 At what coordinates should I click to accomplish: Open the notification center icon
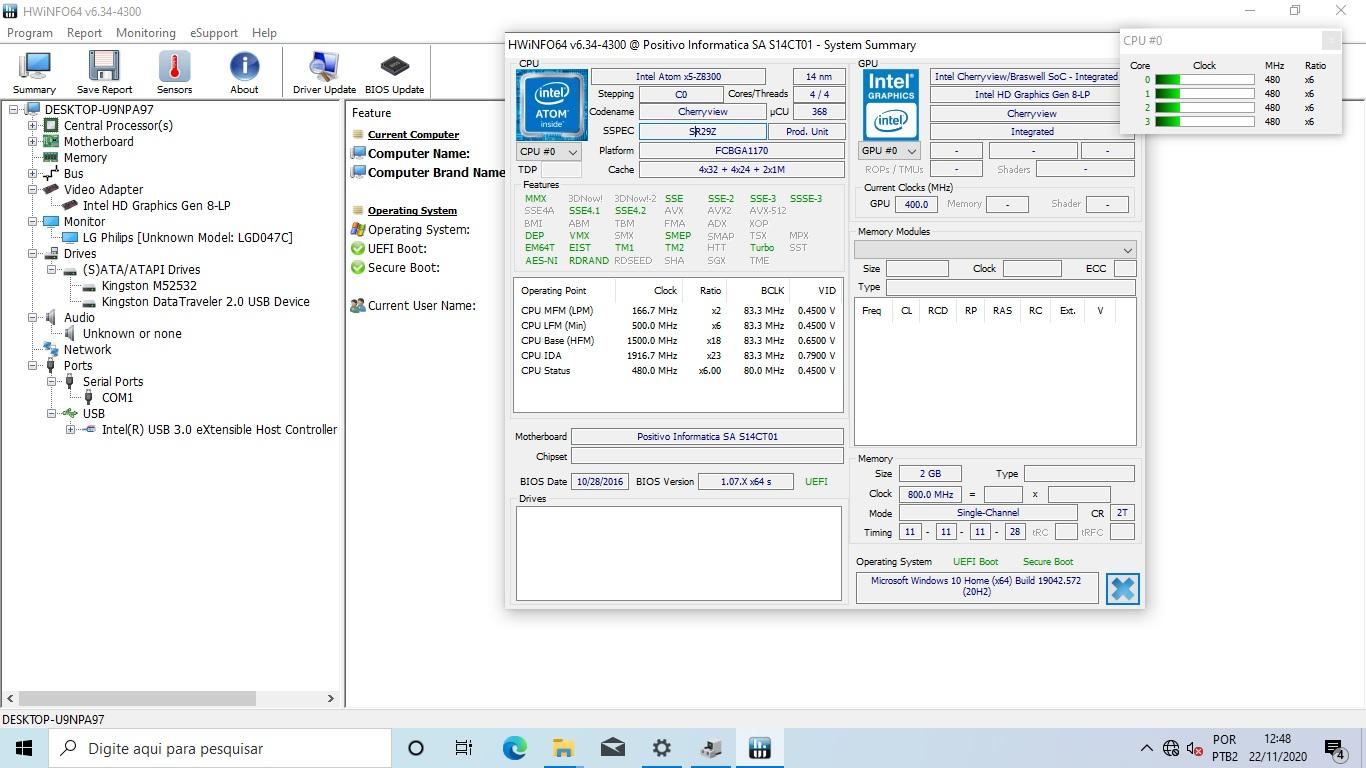click(1335, 748)
